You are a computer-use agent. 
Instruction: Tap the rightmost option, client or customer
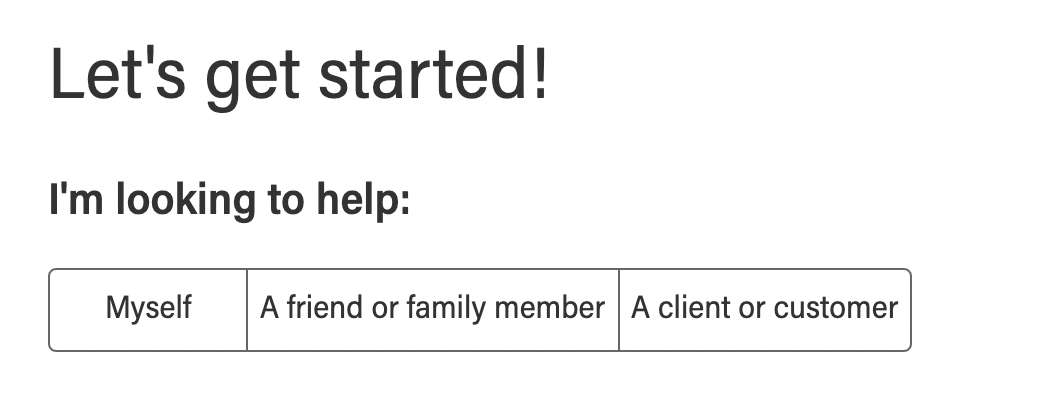(x=764, y=309)
